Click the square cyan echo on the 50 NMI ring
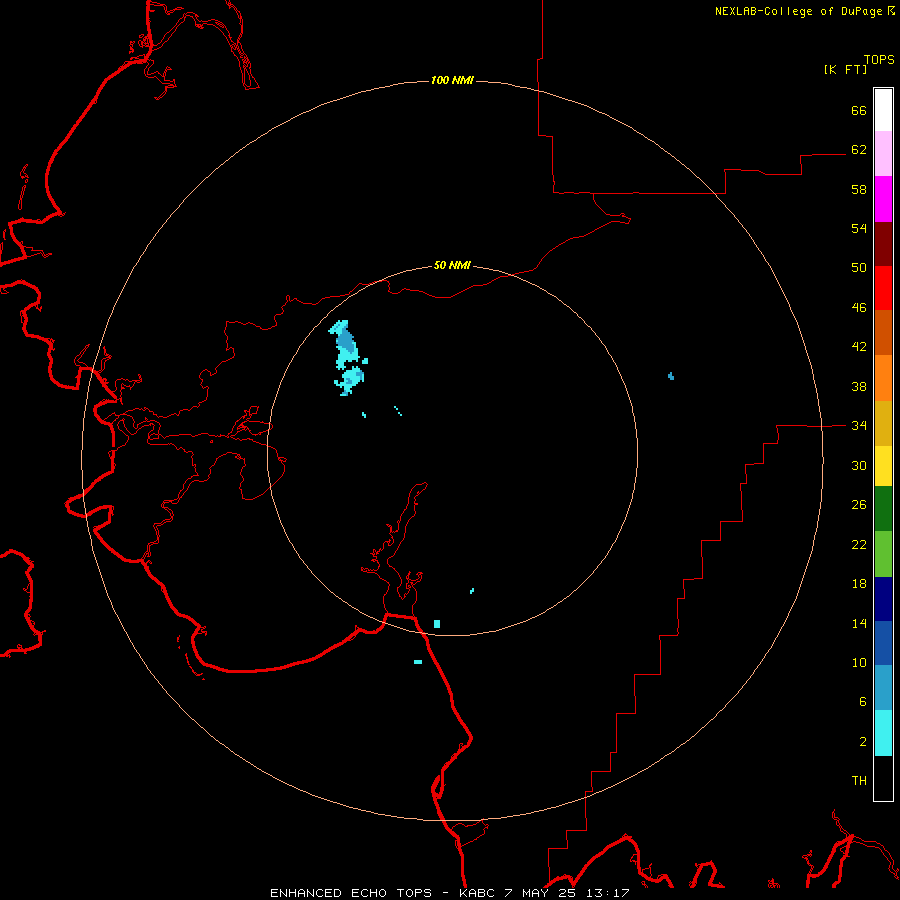 pos(437,624)
